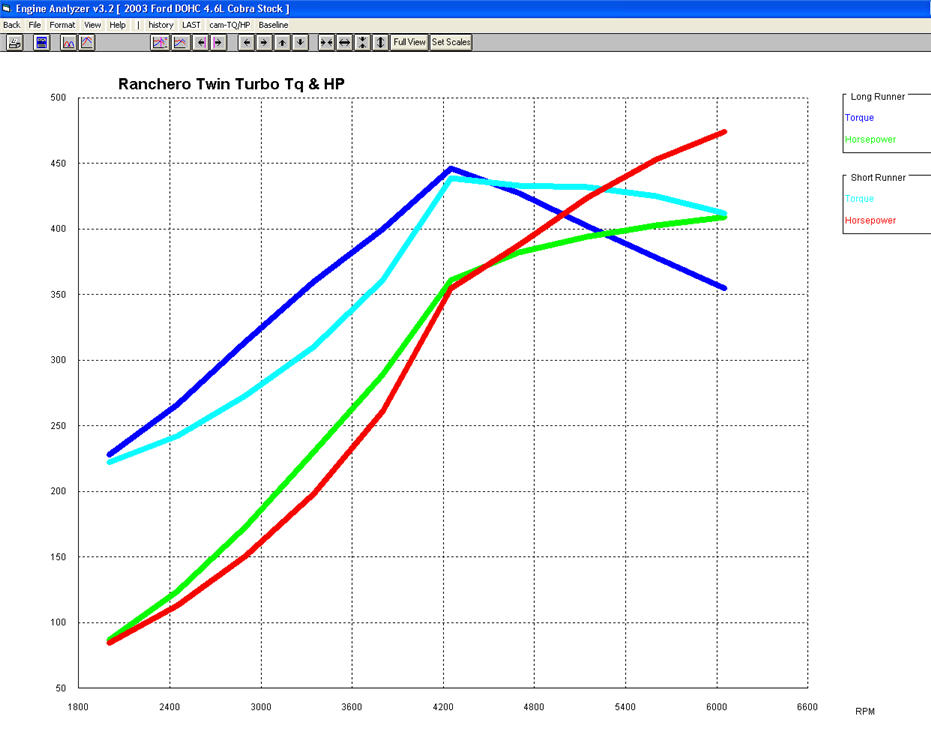Click the 1800 value on the RPM axis
931x734 pixels.
[78, 707]
